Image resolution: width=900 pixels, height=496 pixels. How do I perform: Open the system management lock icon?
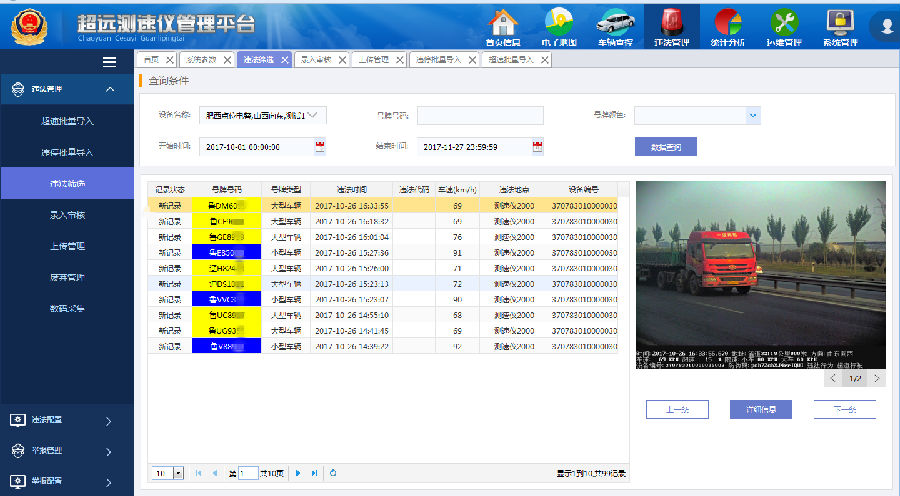839,21
